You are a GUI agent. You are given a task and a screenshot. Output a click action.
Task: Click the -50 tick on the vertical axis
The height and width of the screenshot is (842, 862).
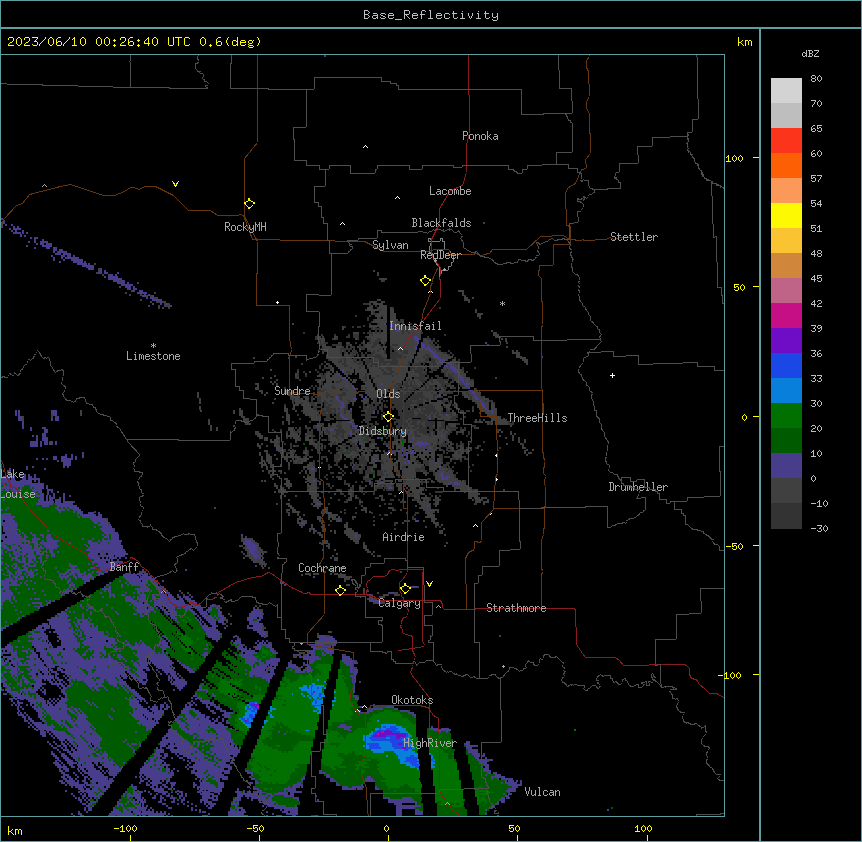coord(734,546)
